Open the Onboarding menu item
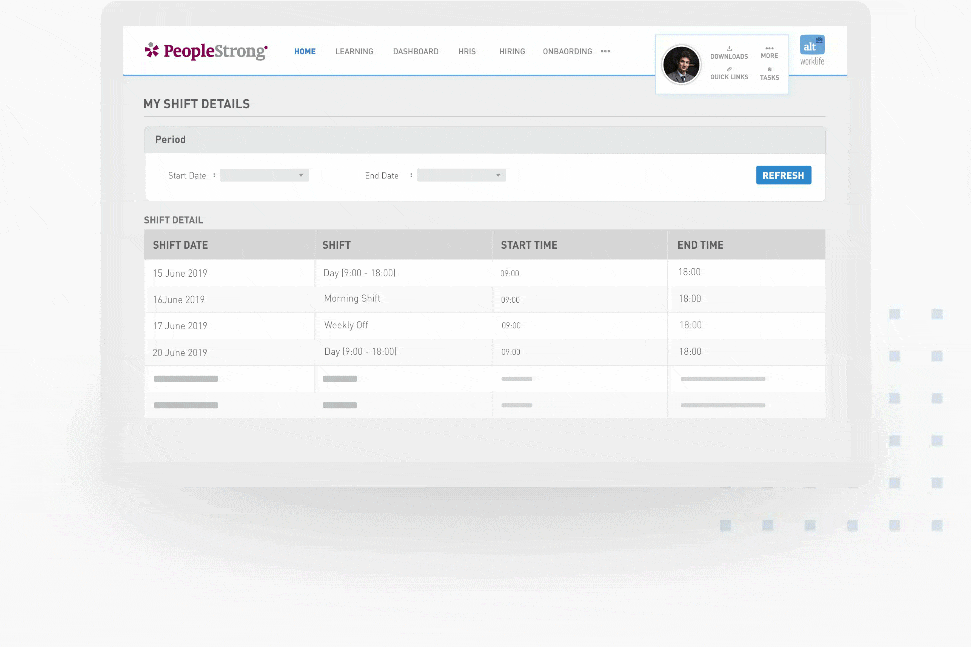971x647 pixels. 567,51
